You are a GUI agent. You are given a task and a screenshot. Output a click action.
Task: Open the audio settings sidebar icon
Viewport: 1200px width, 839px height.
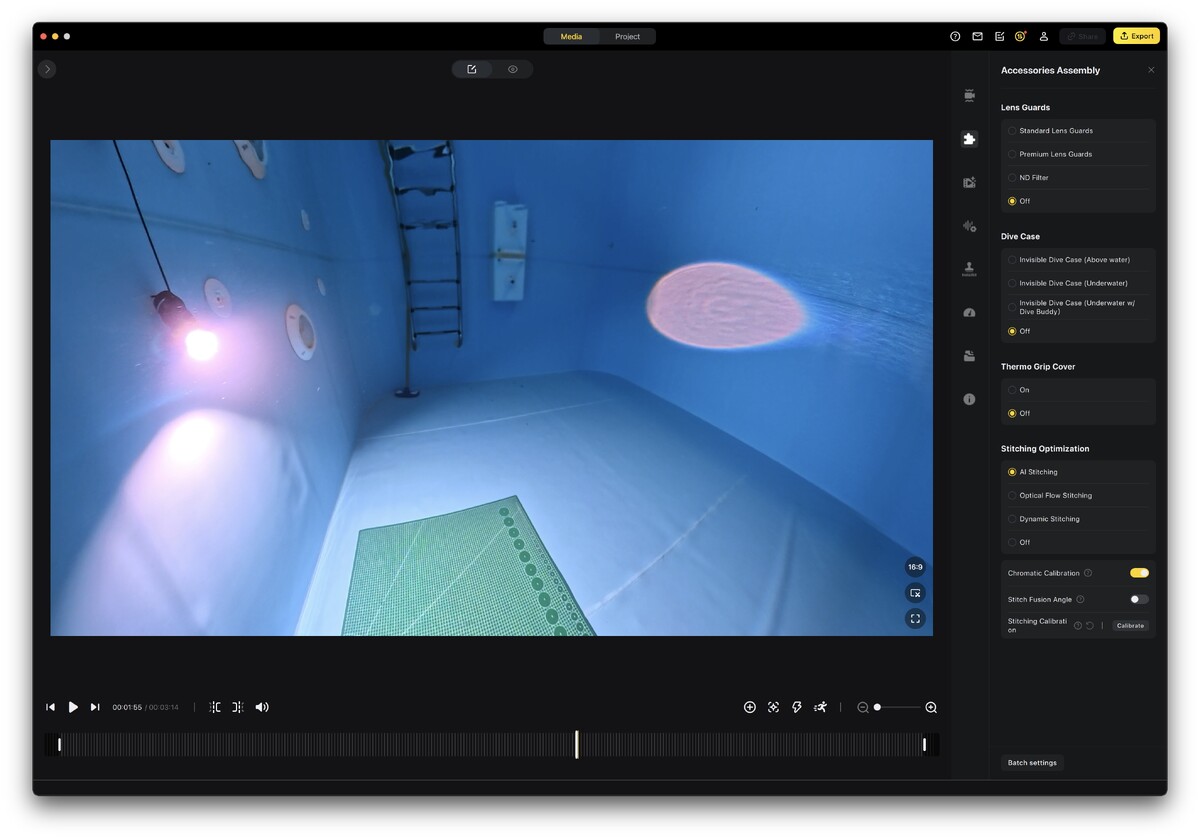click(968, 226)
